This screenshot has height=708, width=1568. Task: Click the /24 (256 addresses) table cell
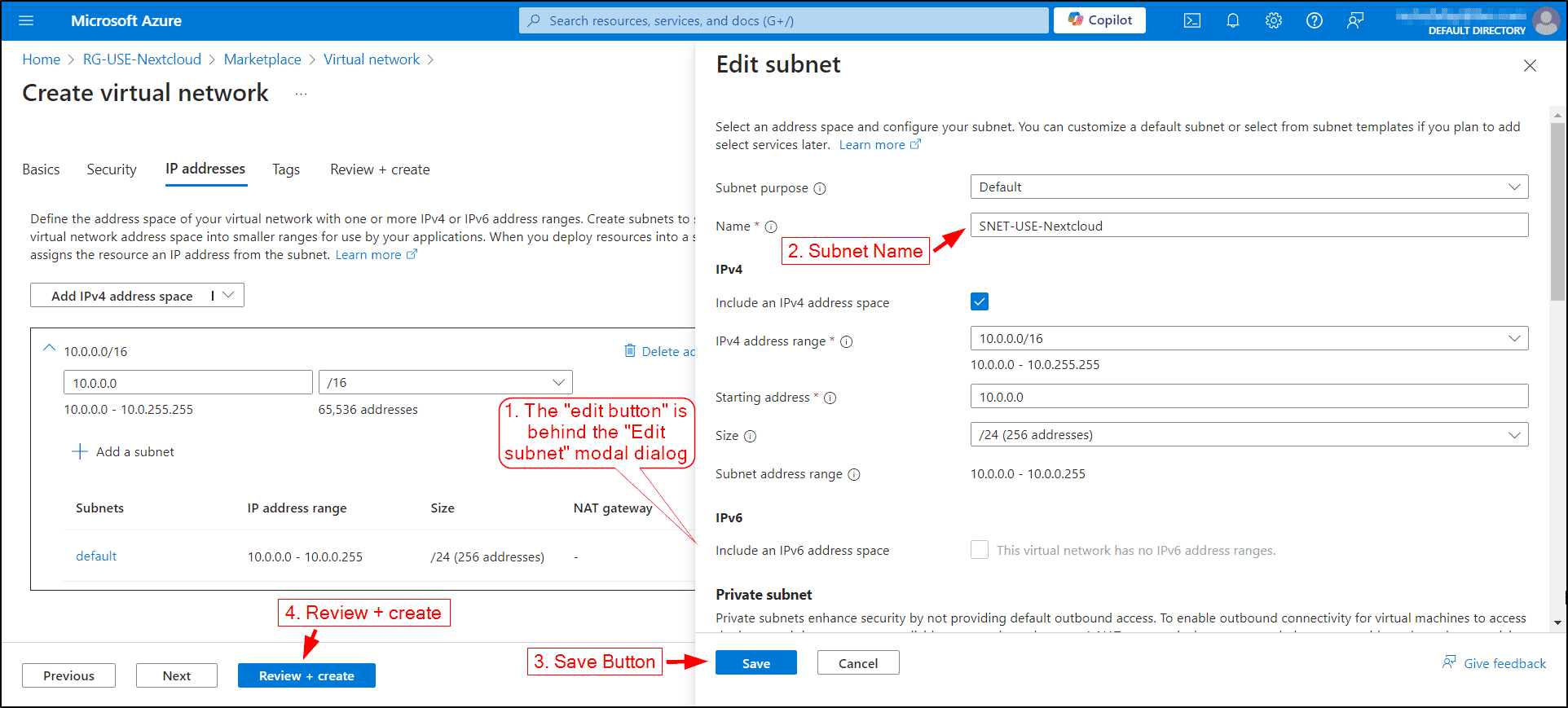point(487,556)
